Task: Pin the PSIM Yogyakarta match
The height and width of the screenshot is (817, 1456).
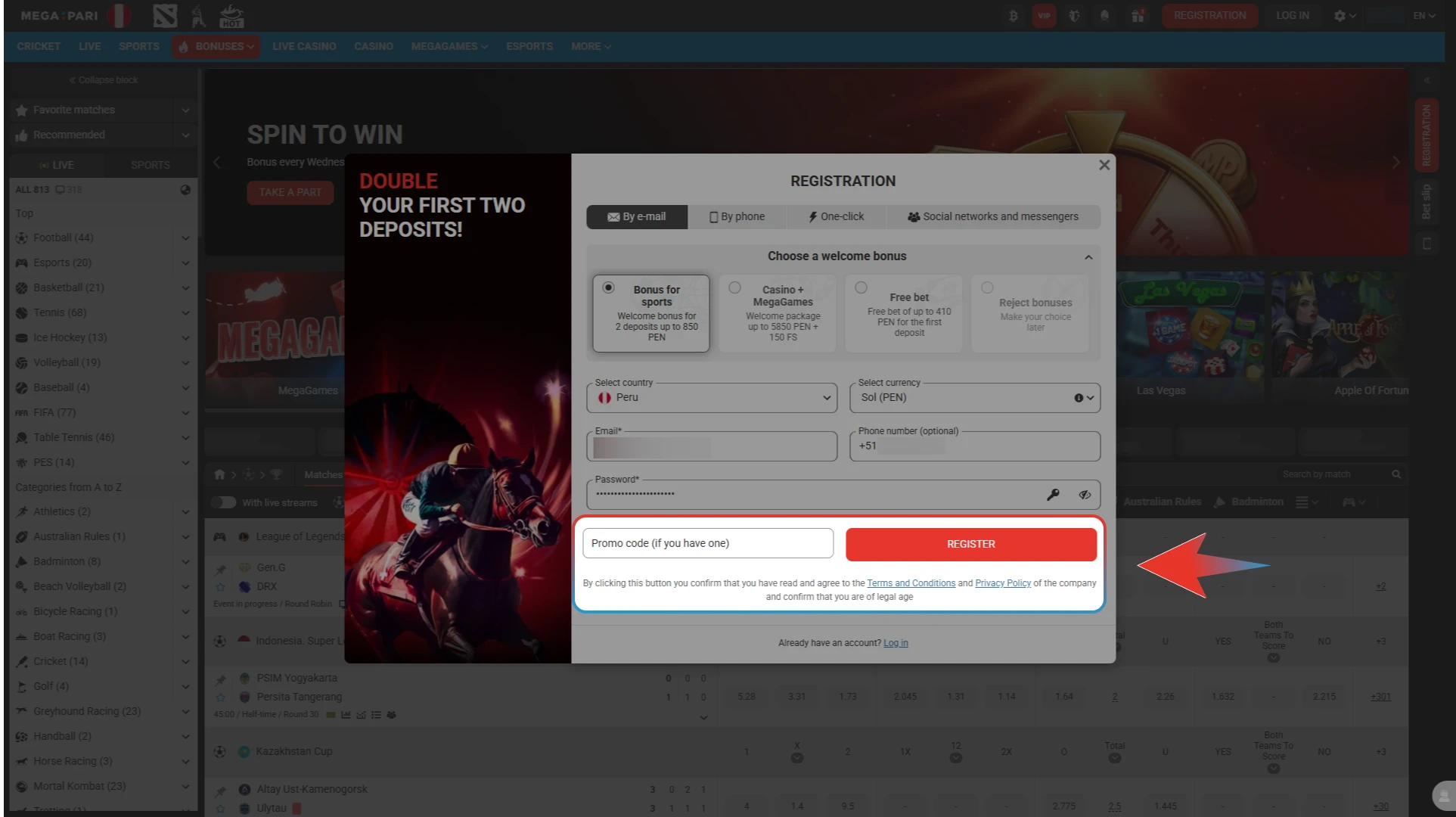Action: pyautogui.click(x=220, y=680)
